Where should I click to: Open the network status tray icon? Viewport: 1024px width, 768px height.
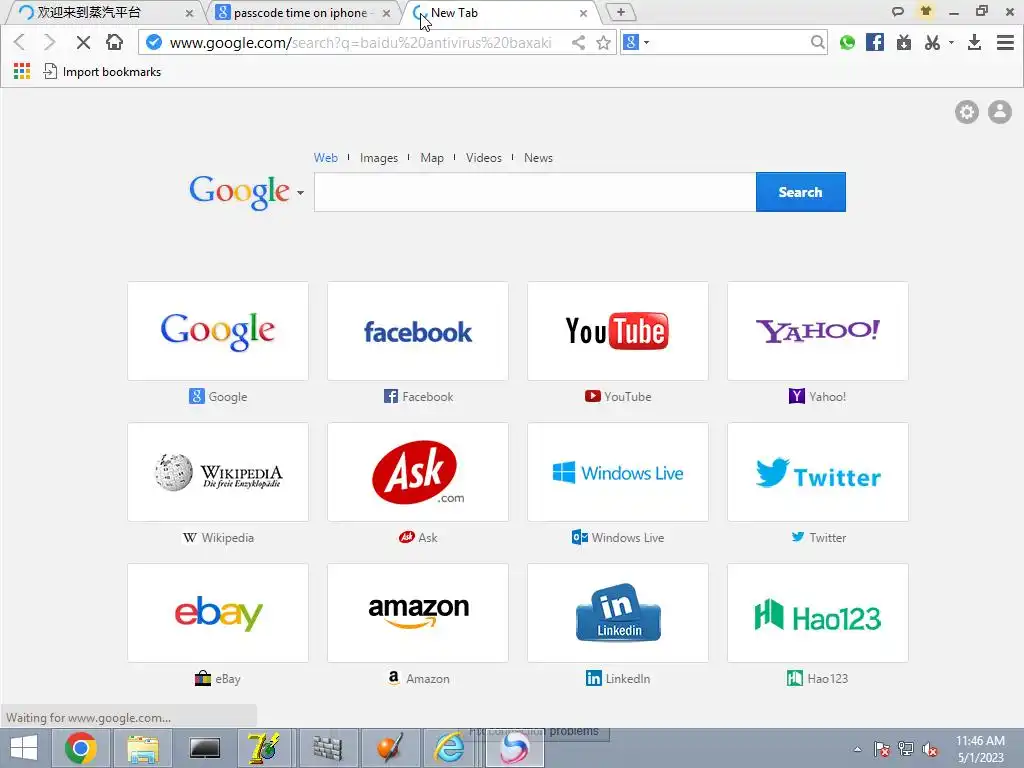coord(906,749)
